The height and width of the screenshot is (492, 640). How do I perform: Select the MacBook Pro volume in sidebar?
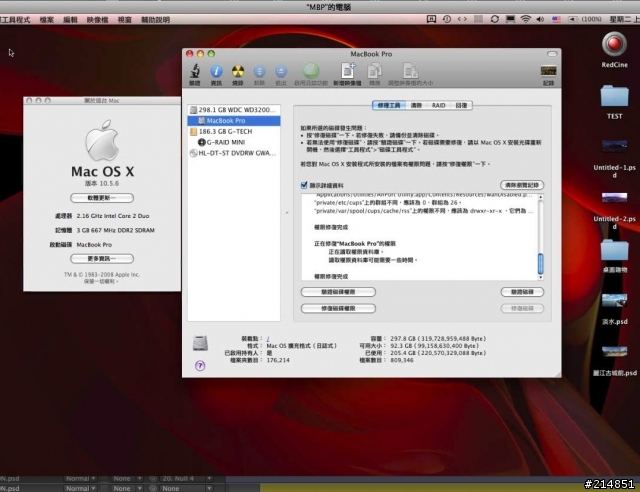[x=234, y=120]
